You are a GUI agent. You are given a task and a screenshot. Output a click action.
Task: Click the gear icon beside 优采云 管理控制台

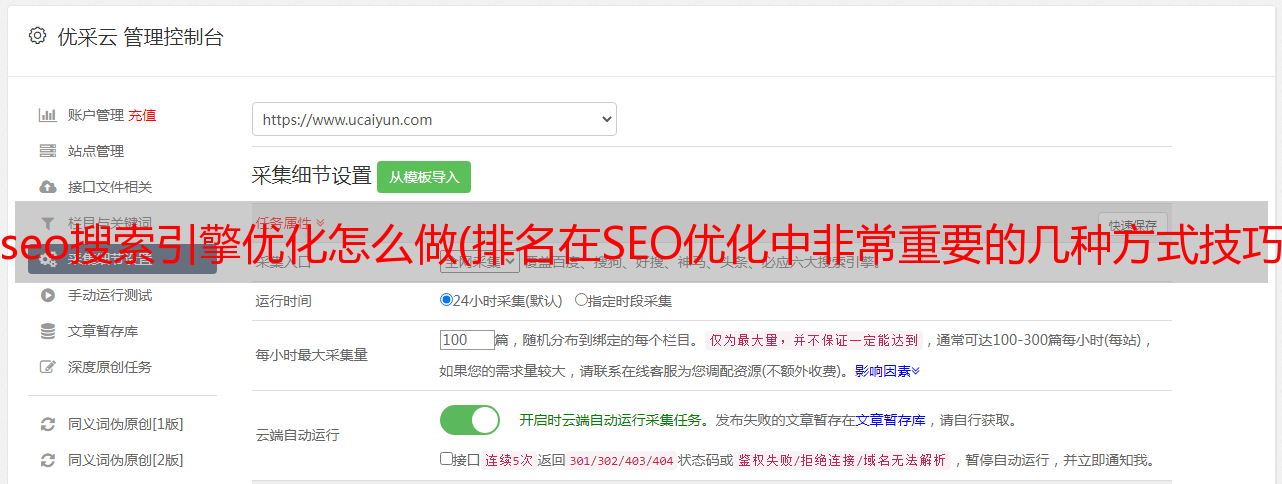point(37,36)
